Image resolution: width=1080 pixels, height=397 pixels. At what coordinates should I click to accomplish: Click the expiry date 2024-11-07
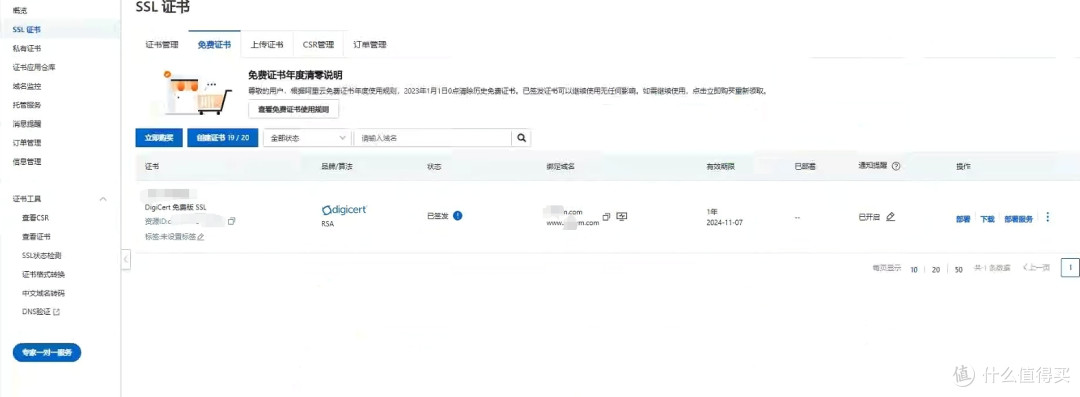[x=724, y=223]
